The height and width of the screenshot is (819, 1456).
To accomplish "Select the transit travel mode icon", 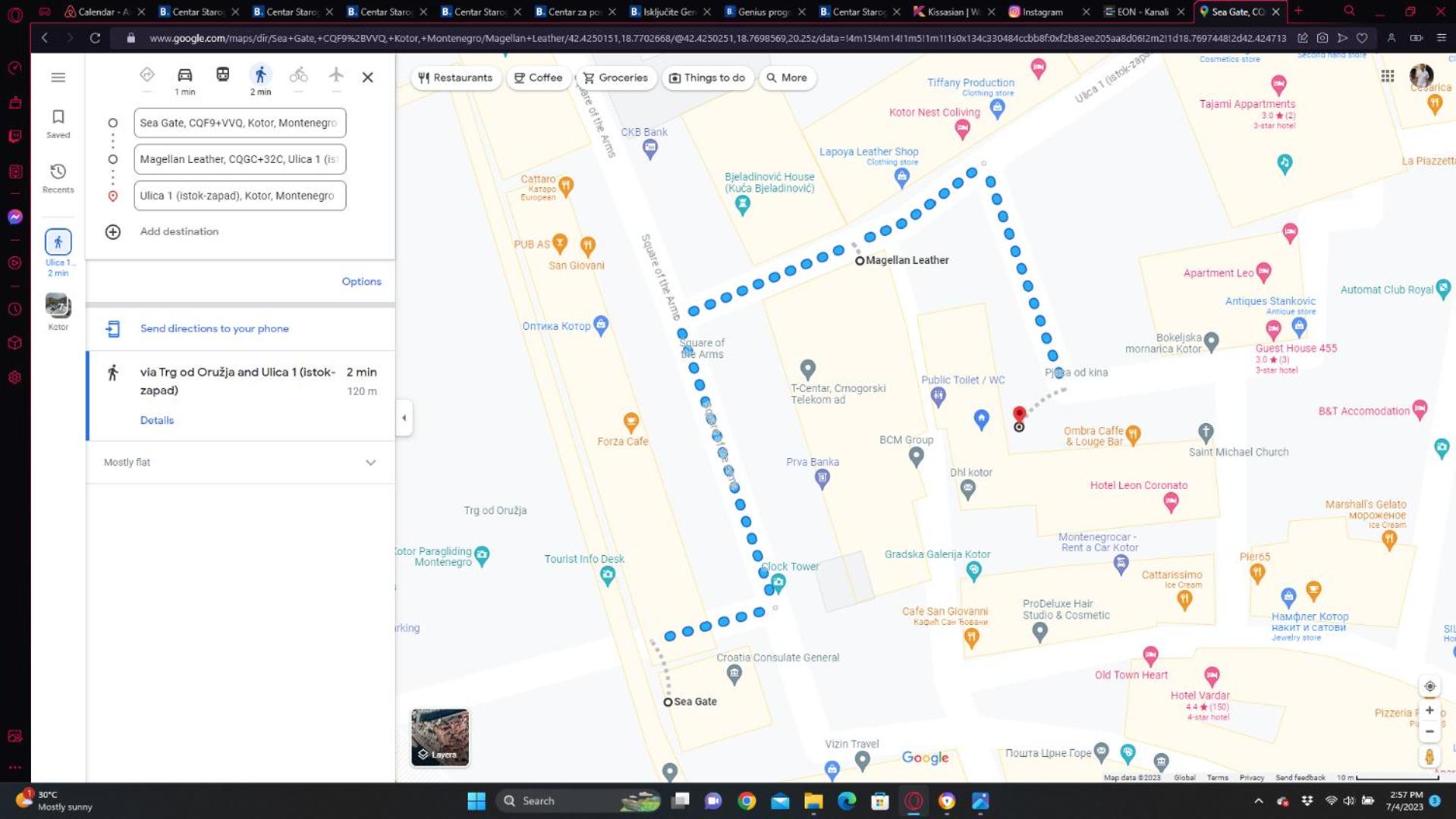I will tap(222, 75).
